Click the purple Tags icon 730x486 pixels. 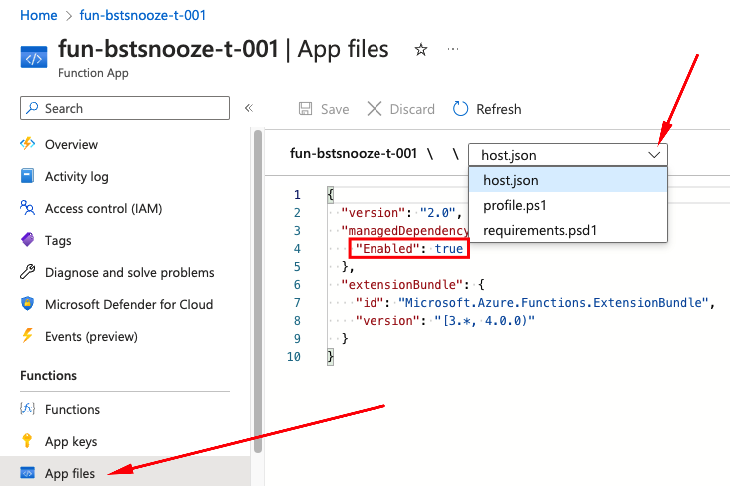point(28,241)
